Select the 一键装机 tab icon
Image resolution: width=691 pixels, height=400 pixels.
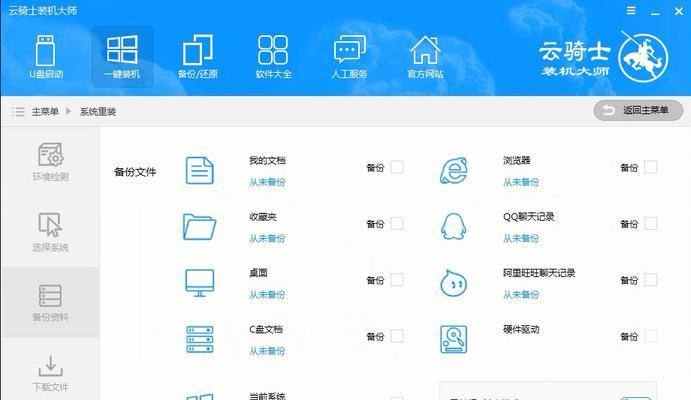tap(122, 49)
